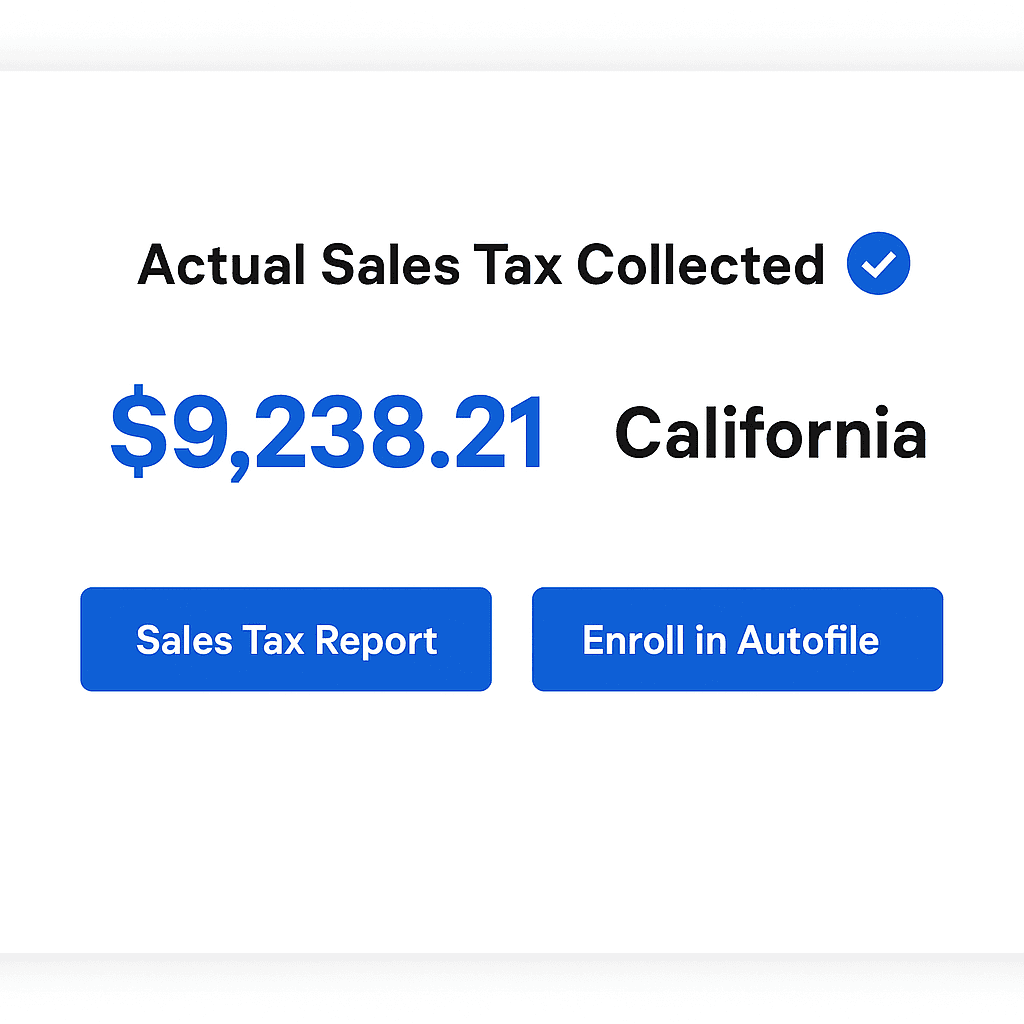Screen dimensions: 1024x1024
Task: Open the Sales Tax Report
Action: (x=286, y=639)
